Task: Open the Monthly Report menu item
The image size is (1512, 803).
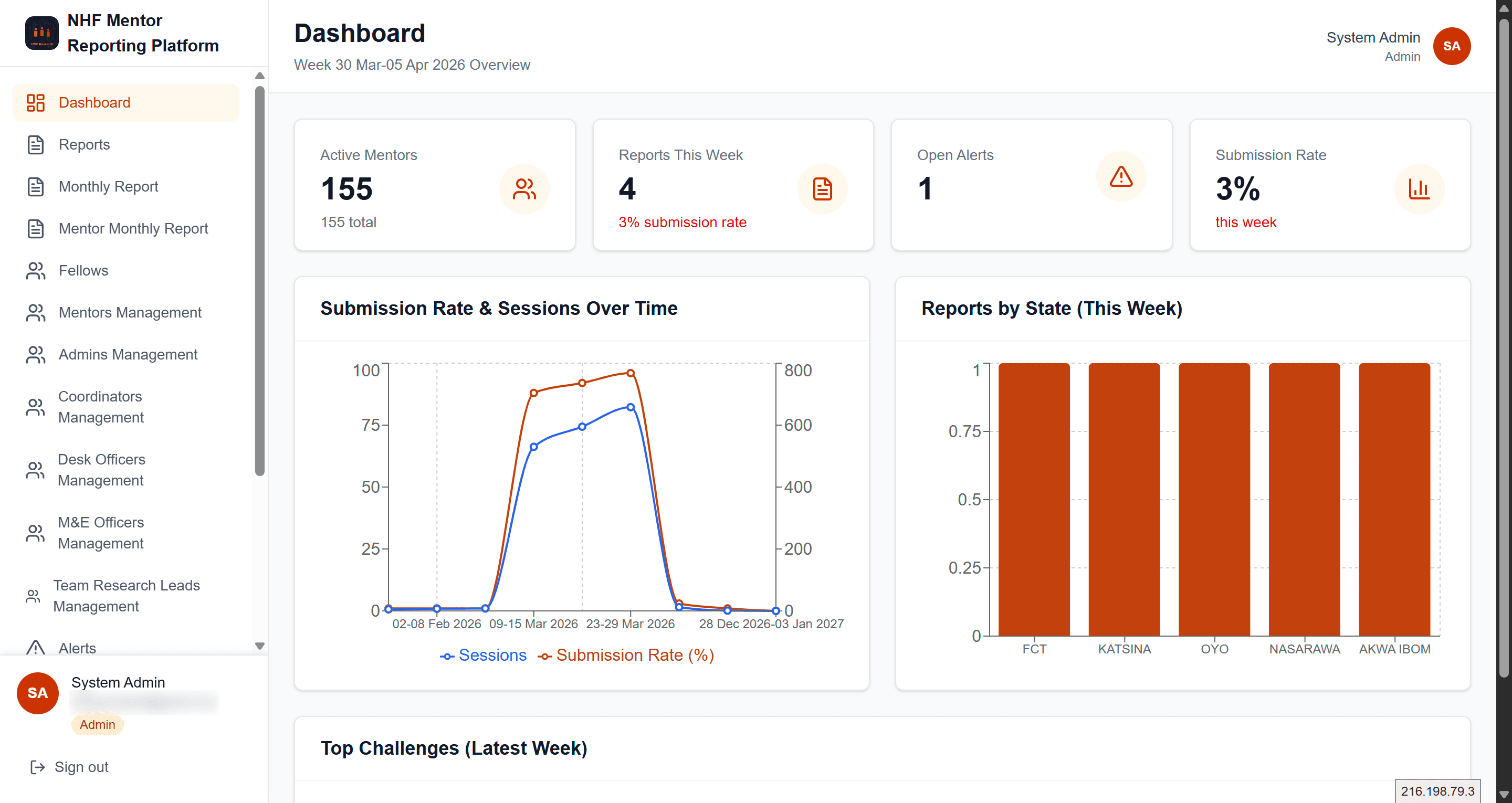Action: click(x=108, y=187)
